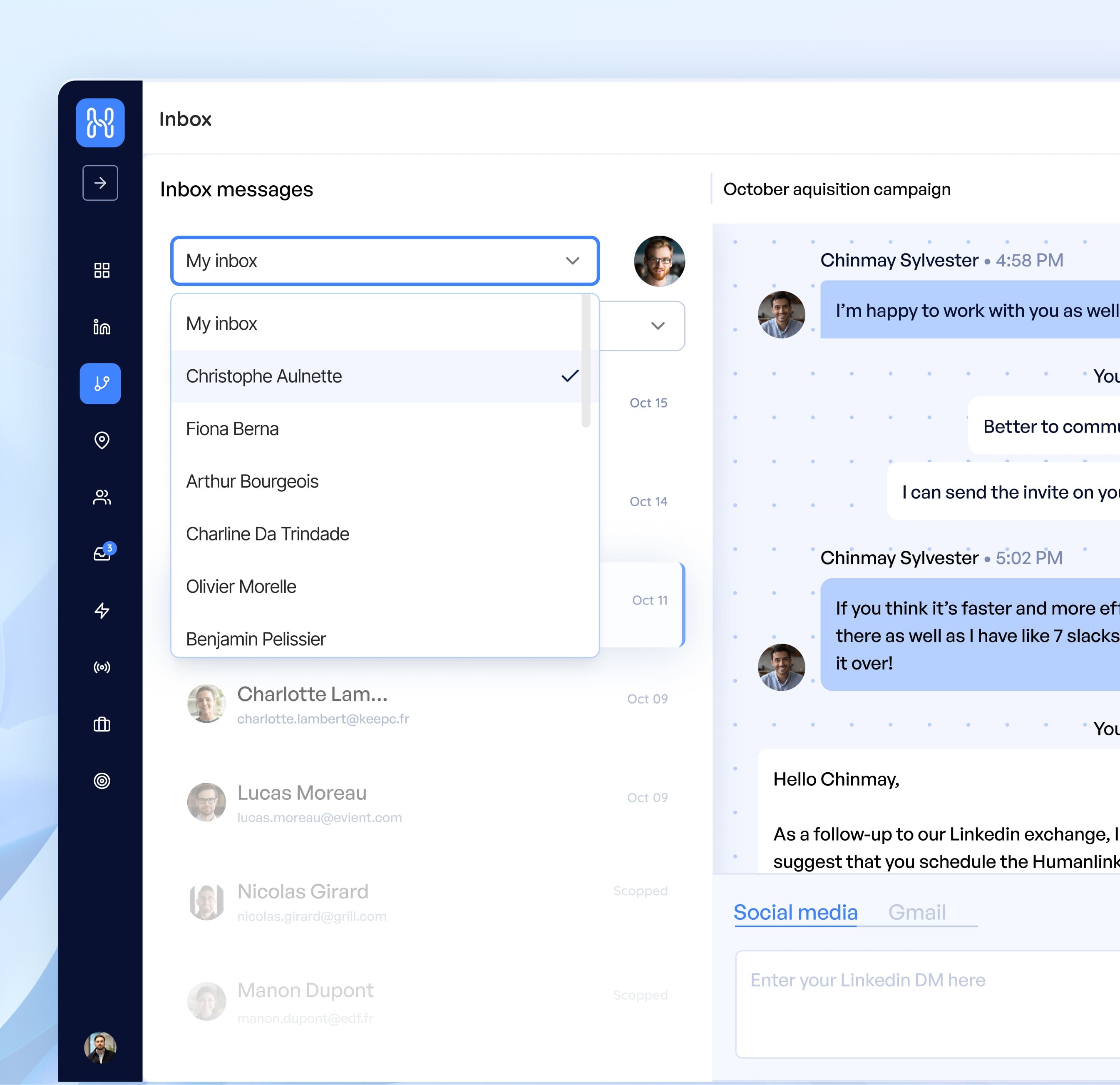Select Olivier Morelle in dropdown list

[x=241, y=587]
